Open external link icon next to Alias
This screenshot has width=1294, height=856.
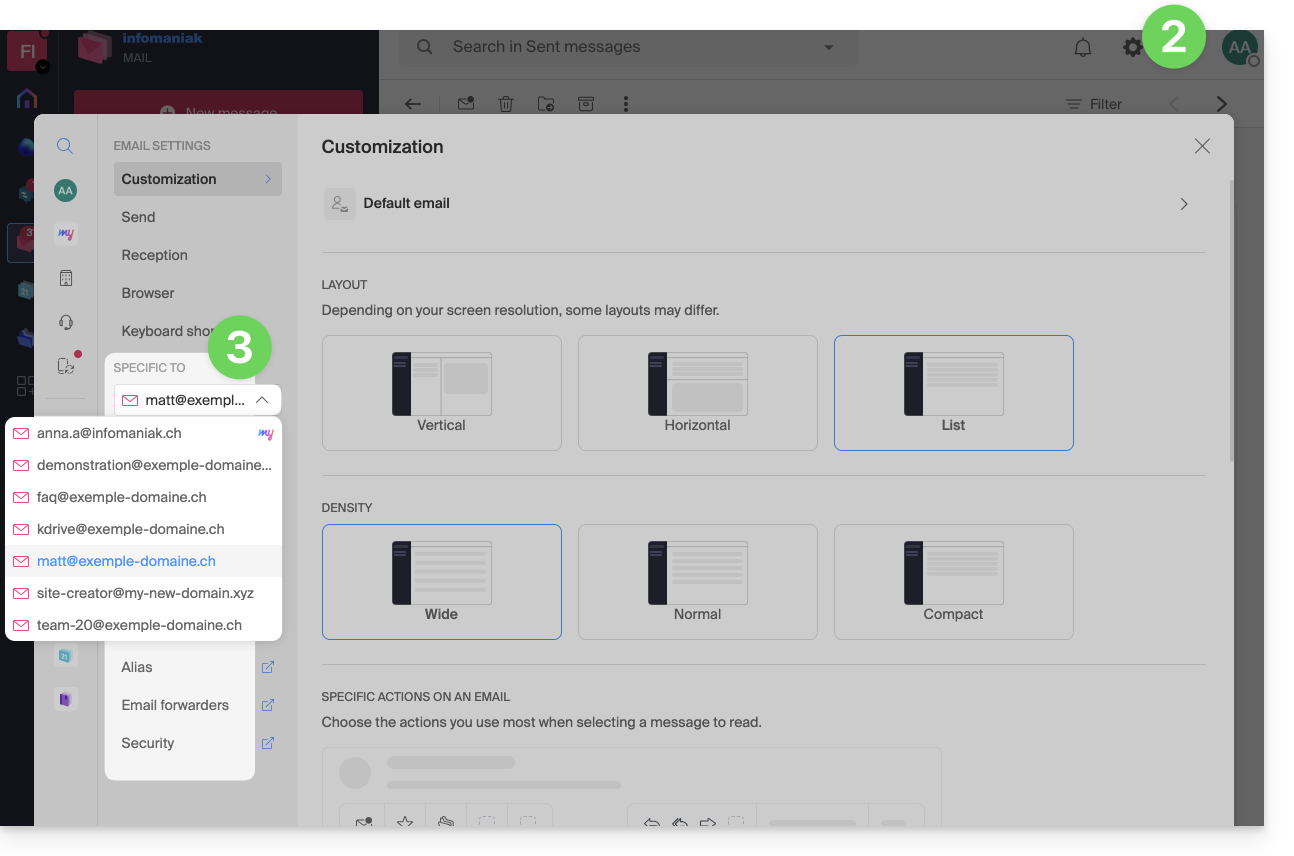pyautogui.click(x=268, y=667)
